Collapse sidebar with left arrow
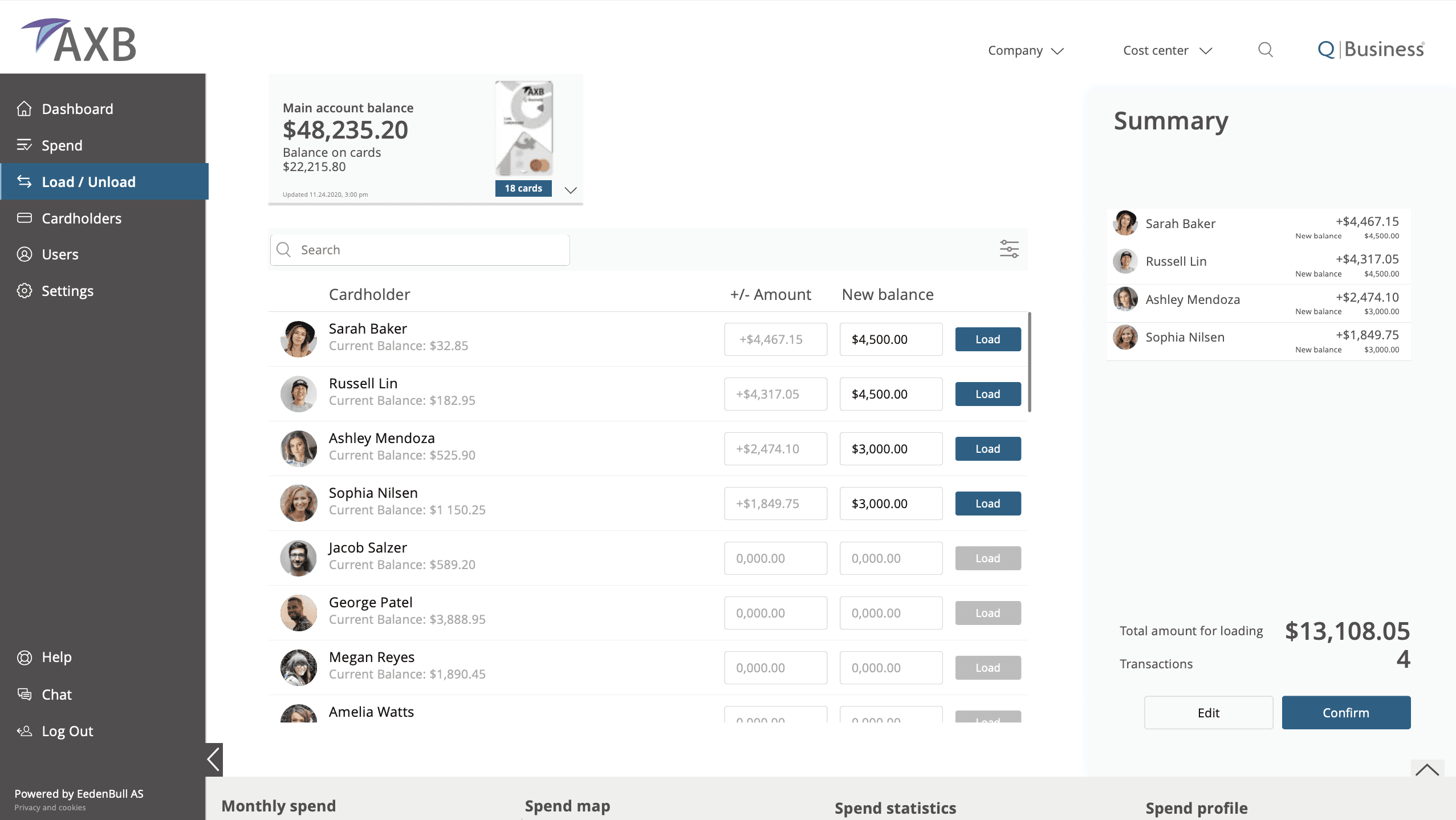Image resolution: width=1456 pixels, height=820 pixels. click(x=214, y=760)
